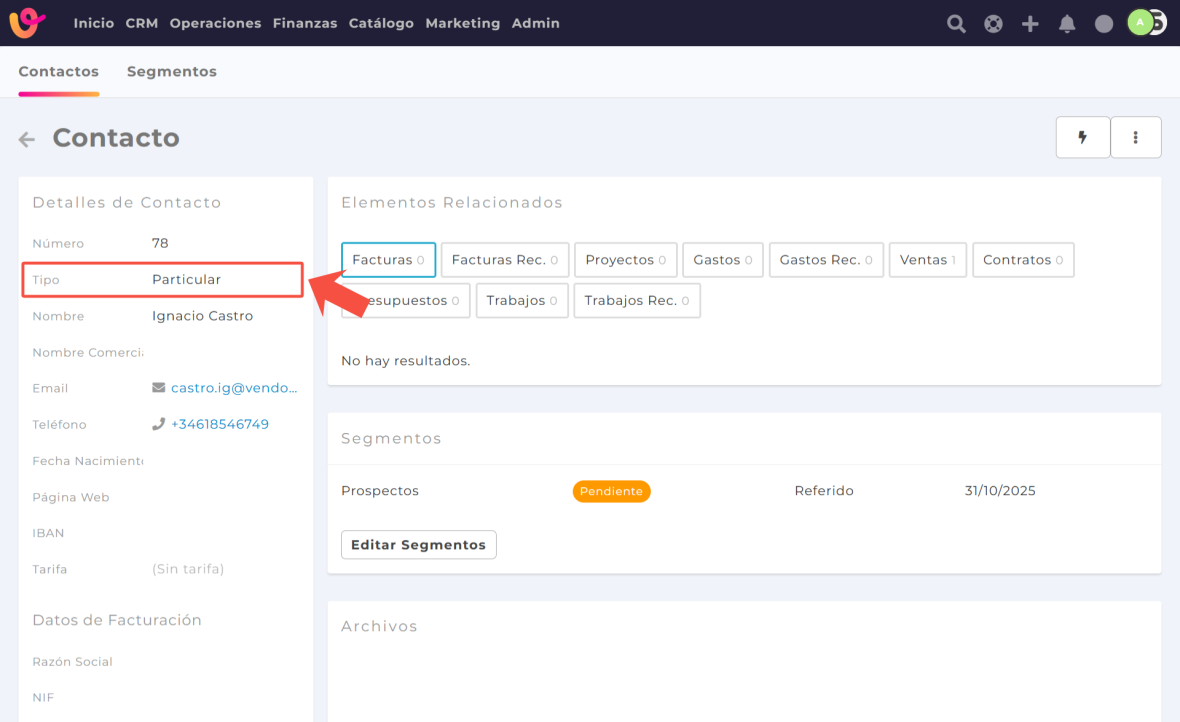Select the Facturas related items tab
The height and width of the screenshot is (722, 1180).
388,260
